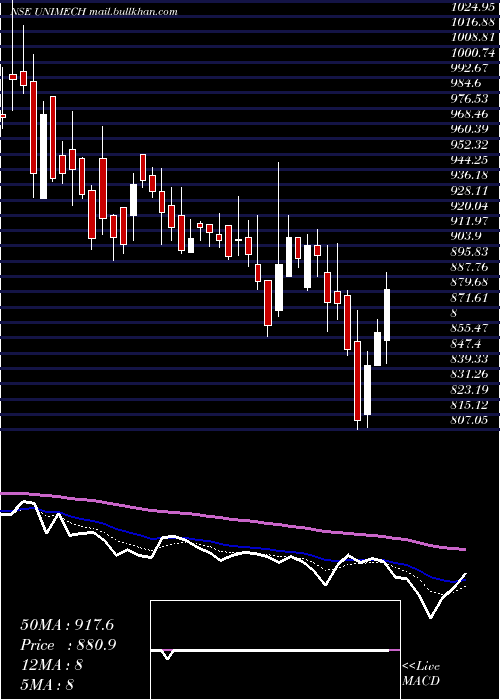Select the 5MA value readout
The image size is (500, 700).
click(x=47, y=684)
